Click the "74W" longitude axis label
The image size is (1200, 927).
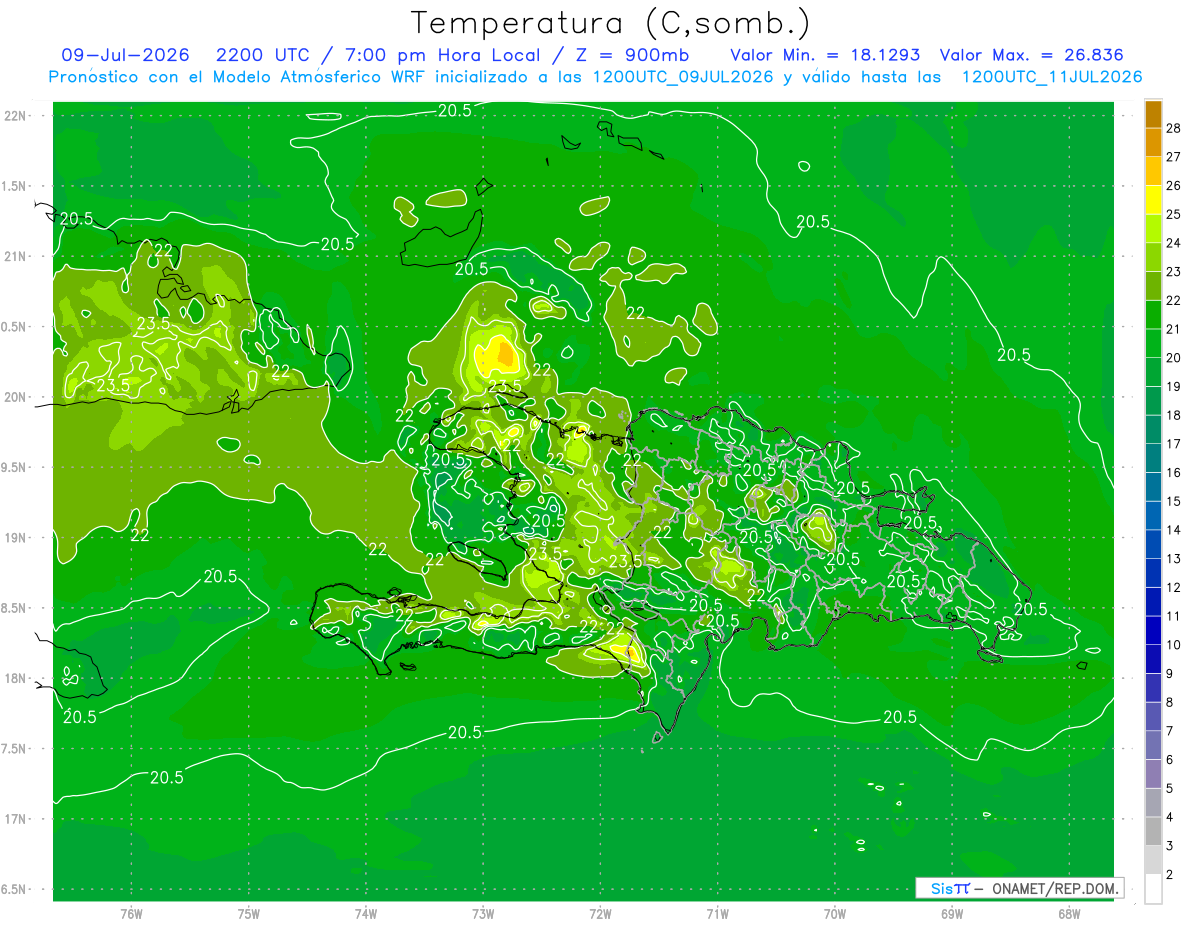coord(366,913)
